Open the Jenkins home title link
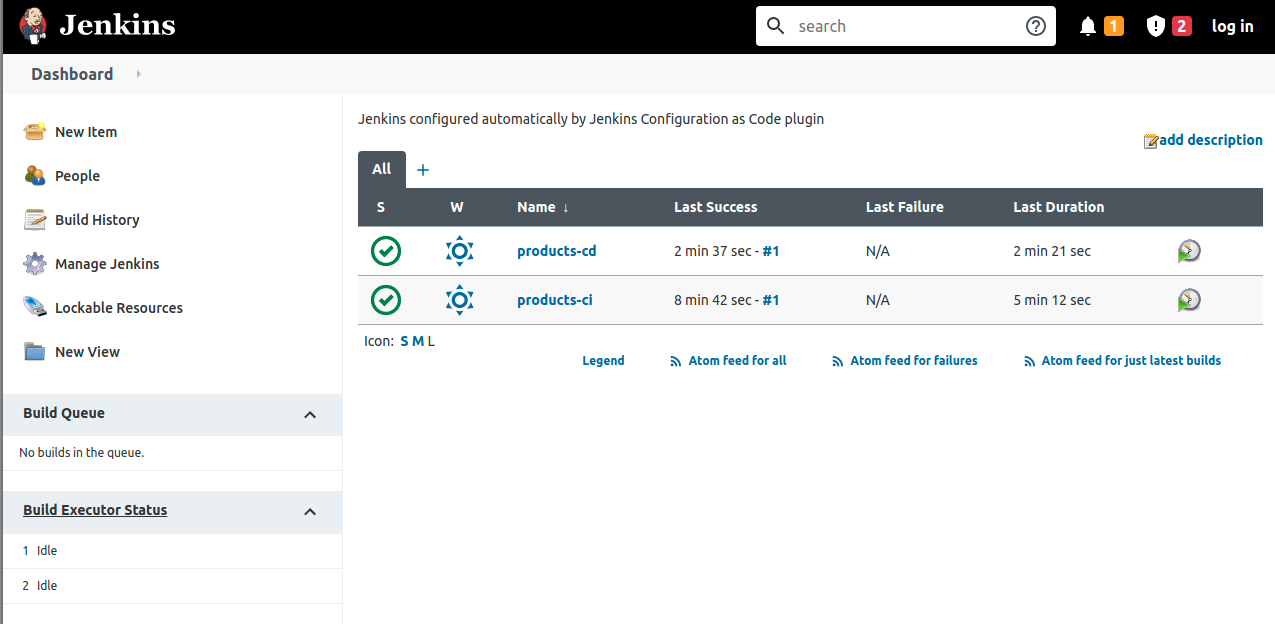The image size is (1275, 624). pyautogui.click(x=117, y=25)
